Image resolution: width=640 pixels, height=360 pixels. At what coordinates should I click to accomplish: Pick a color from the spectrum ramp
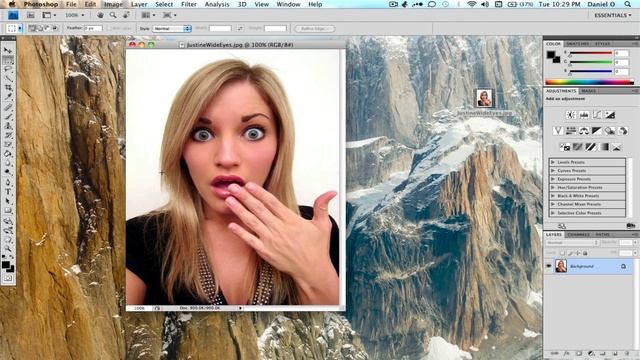(589, 82)
